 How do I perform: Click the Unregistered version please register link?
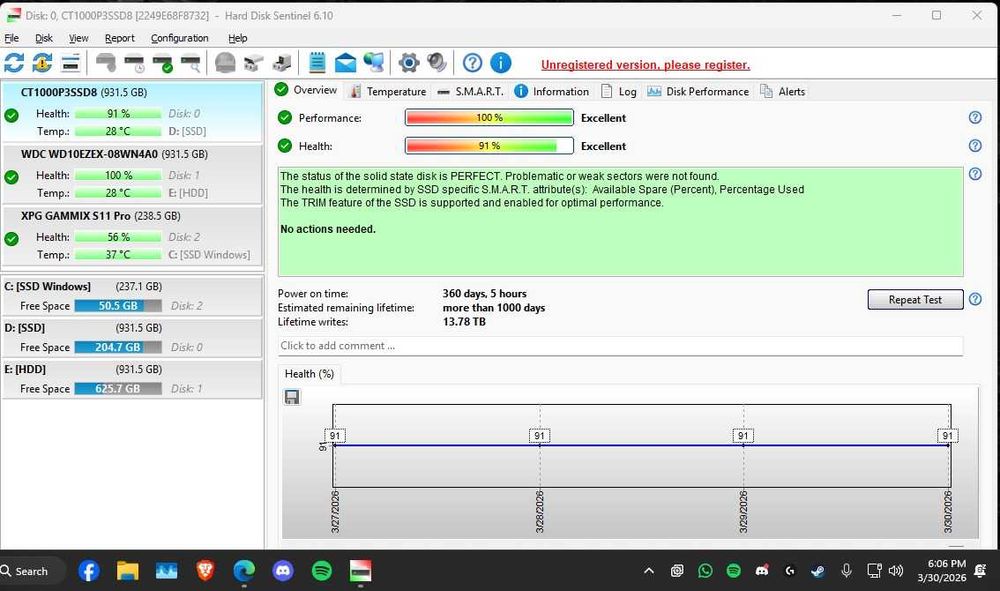[645, 64]
